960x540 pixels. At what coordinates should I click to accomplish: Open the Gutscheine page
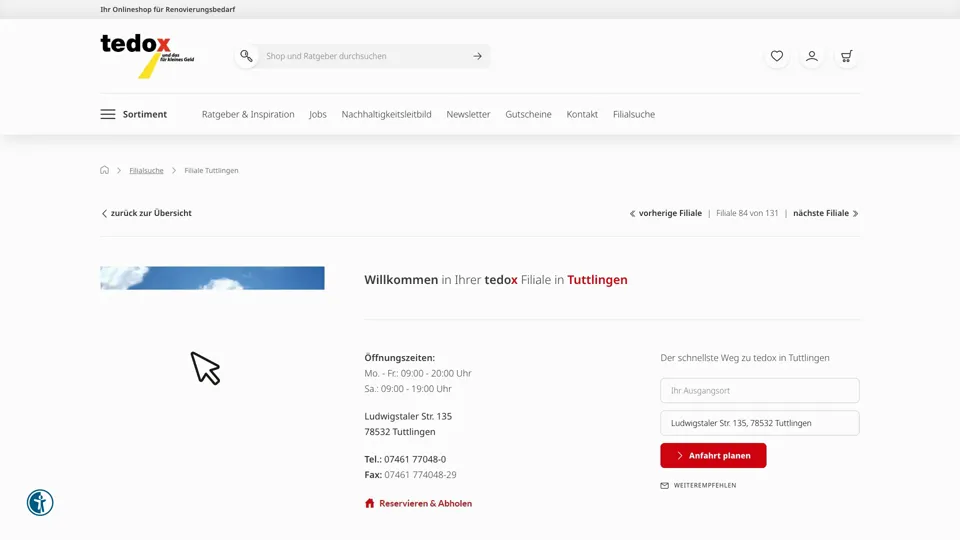coord(528,114)
